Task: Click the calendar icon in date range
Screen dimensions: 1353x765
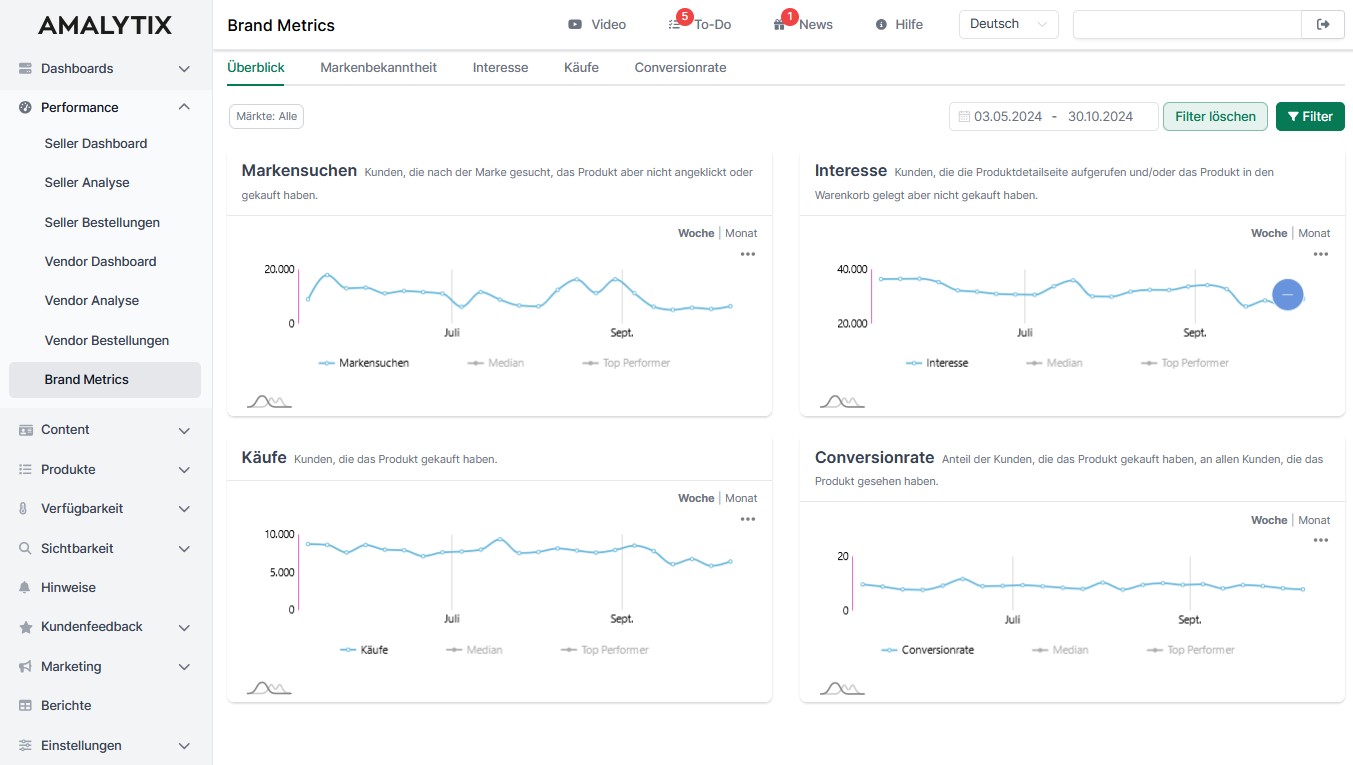Action: click(x=964, y=116)
